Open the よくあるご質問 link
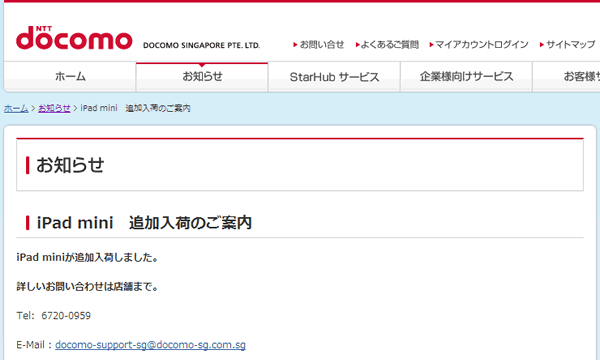The image size is (600, 360). (x=390, y=45)
